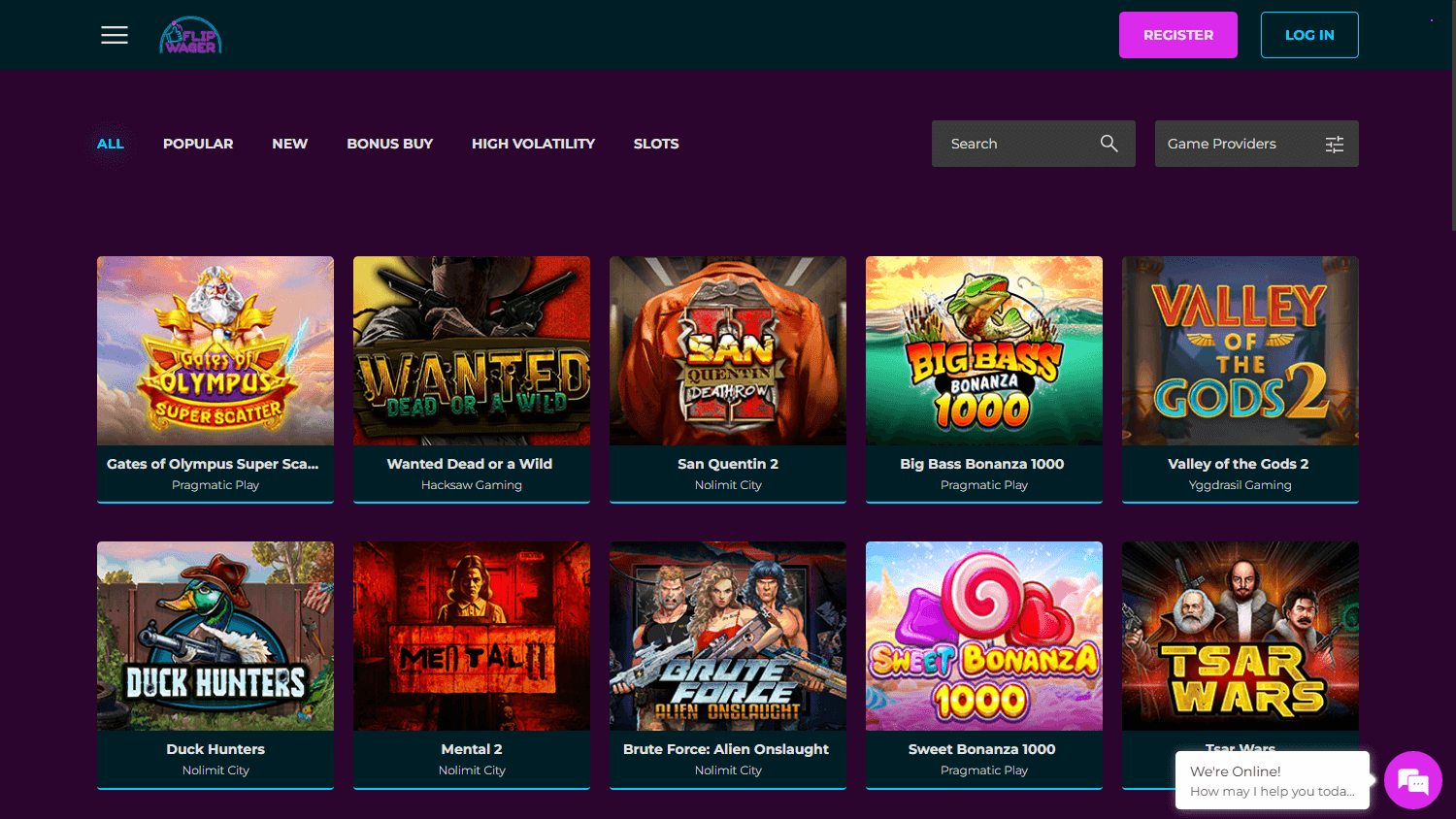Focus the Search input field

(x=1034, y=144)
